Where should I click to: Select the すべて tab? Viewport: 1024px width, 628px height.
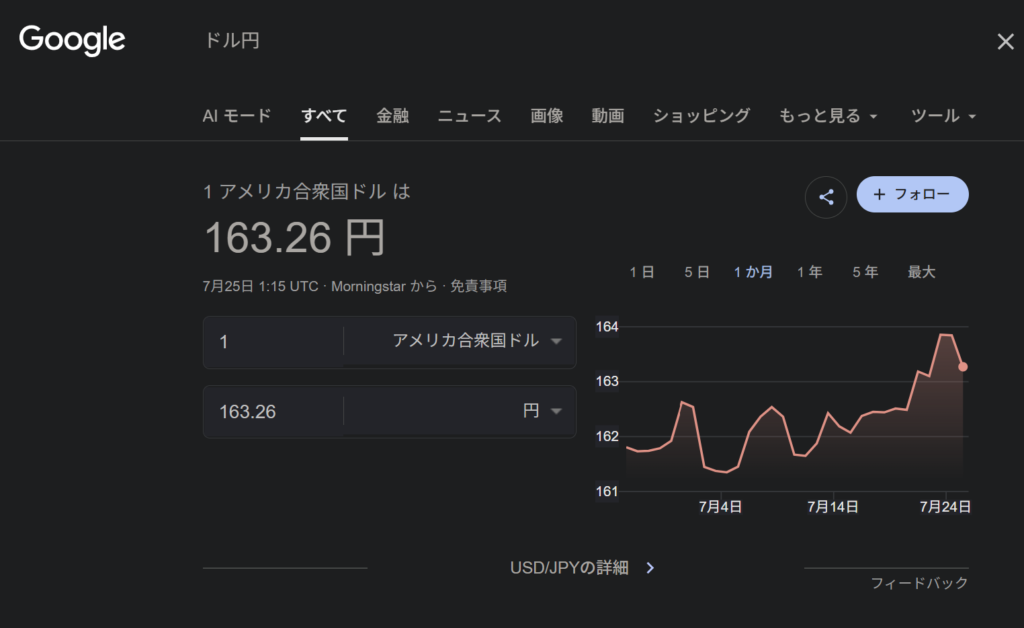(323, 116)
